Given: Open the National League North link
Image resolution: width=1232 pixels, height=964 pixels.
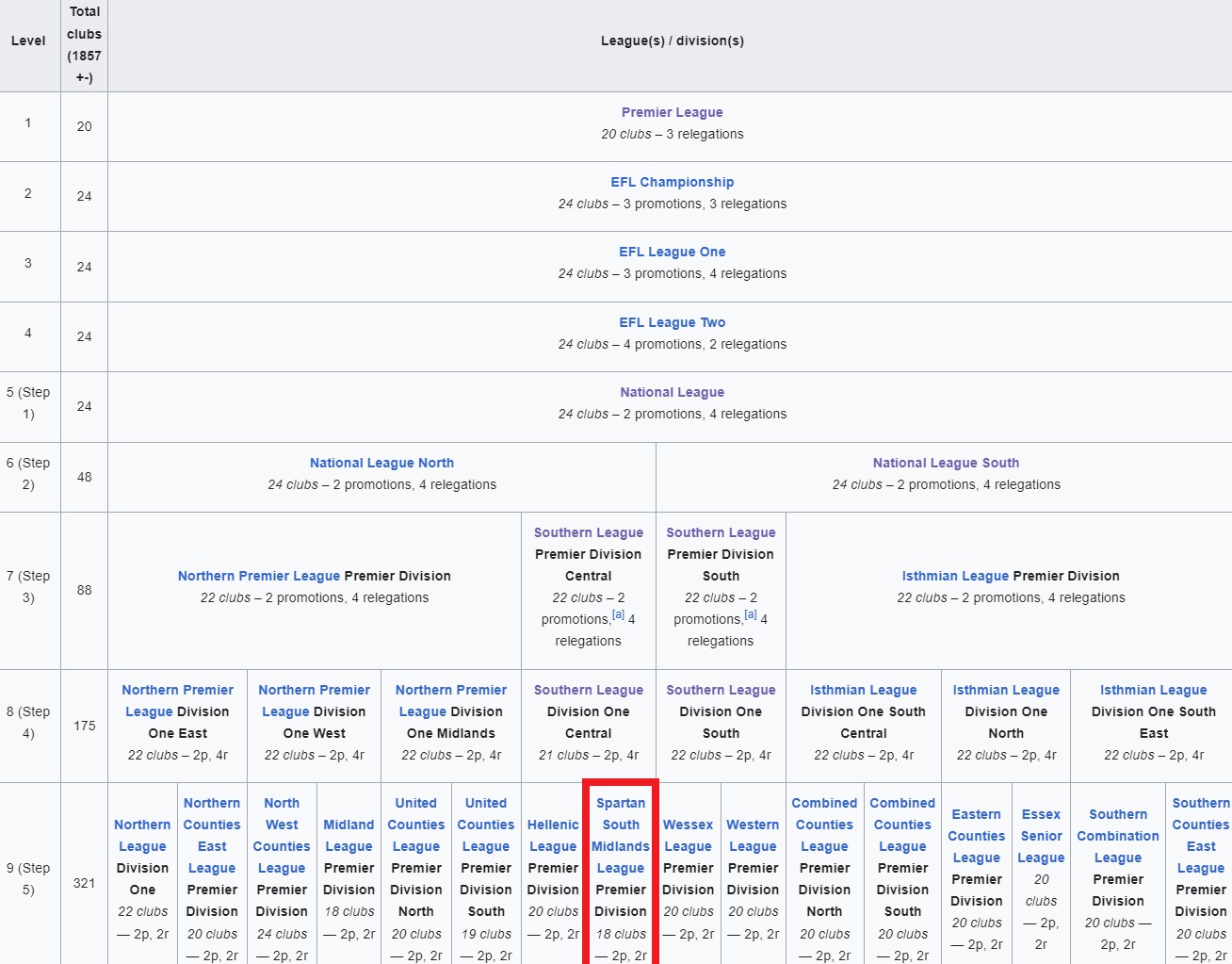Looking at the screenshot, I should [381, 463].
